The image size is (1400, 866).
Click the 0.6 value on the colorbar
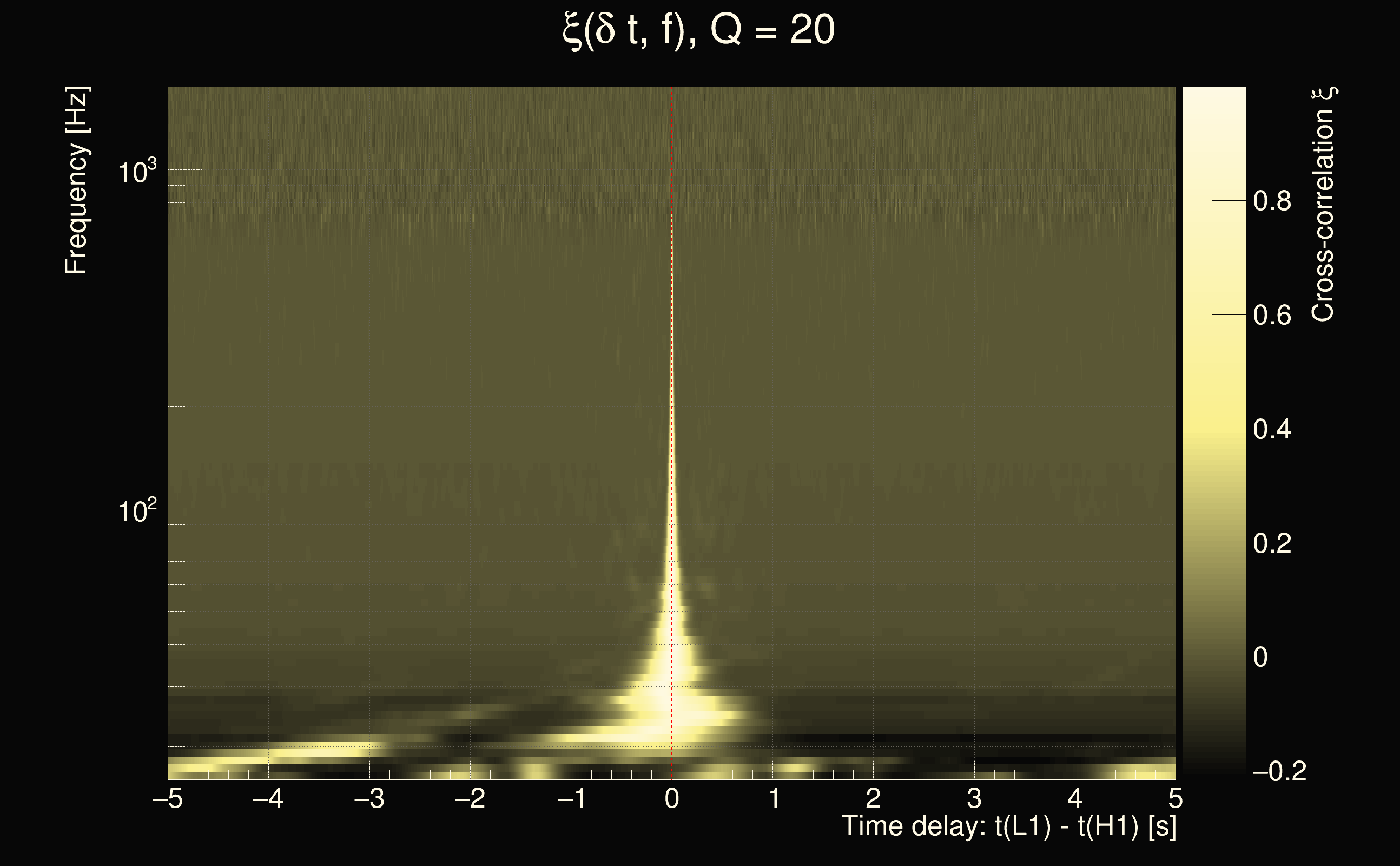tap(1272, 315)
